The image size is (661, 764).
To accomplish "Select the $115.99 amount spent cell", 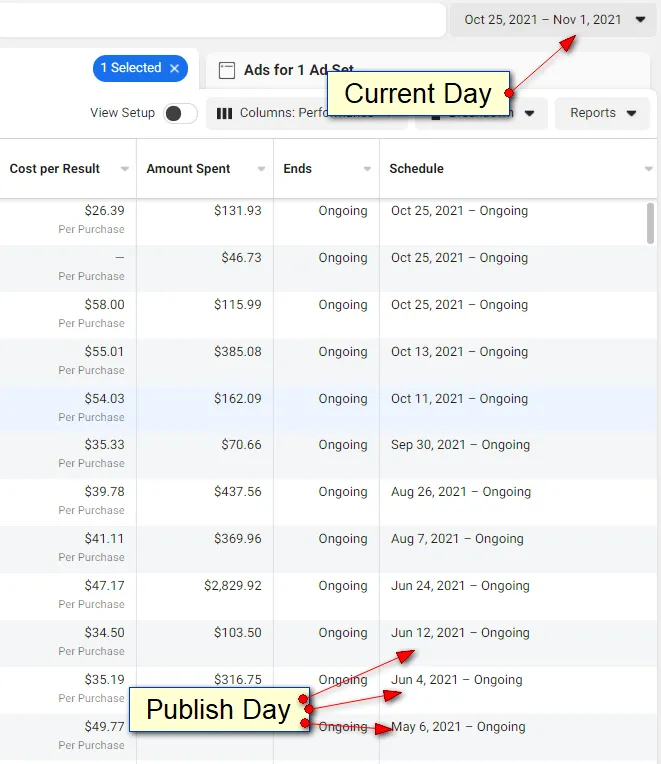I will click(238, 305).
